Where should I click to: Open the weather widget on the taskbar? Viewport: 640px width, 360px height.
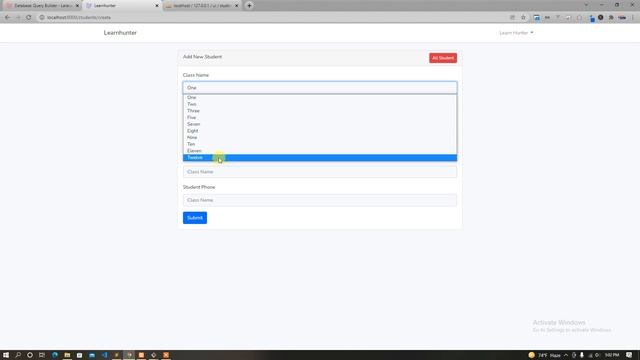click(x=544, y=355)
